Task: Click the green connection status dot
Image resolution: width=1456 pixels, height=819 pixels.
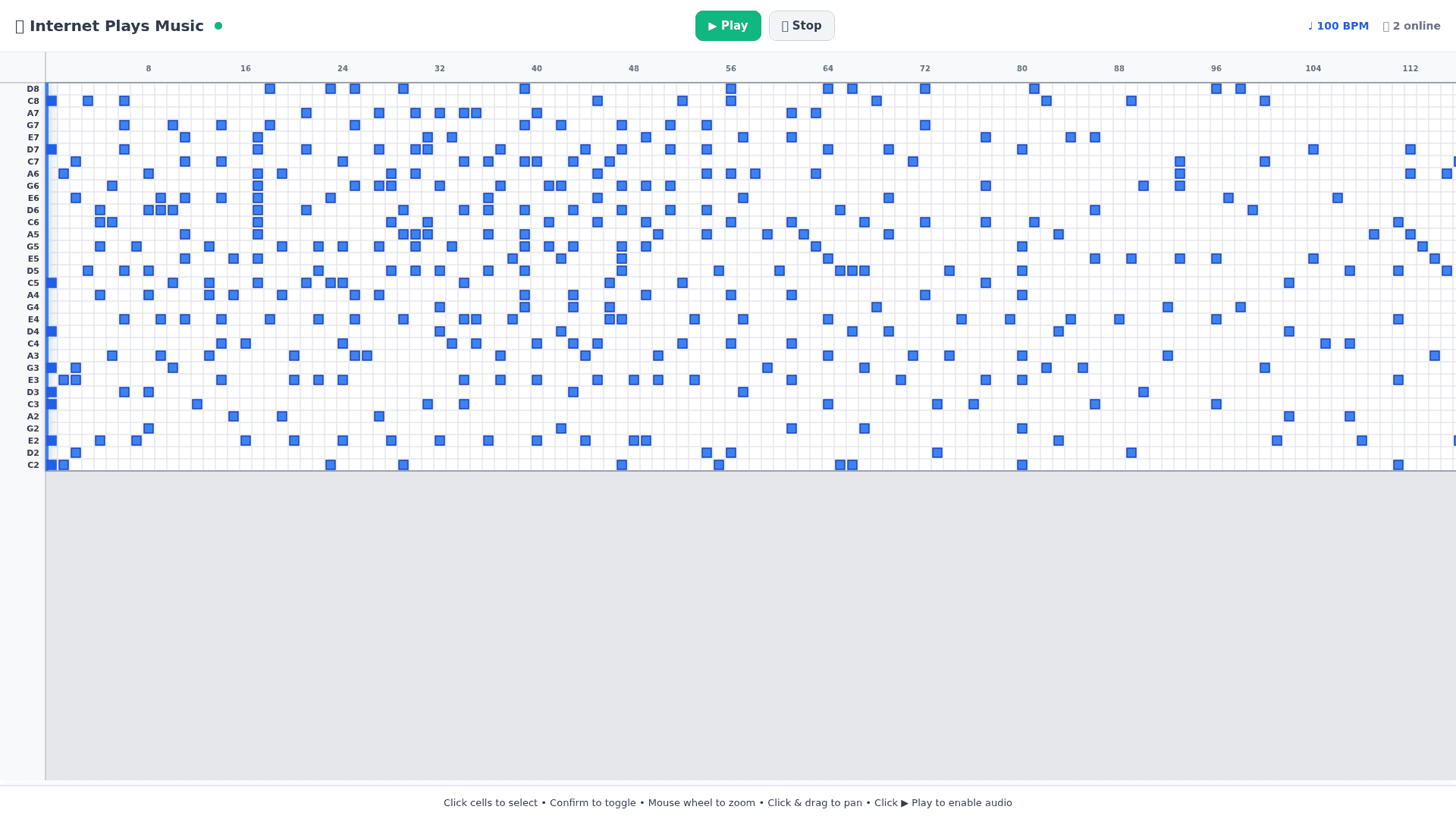Action: 218,26
